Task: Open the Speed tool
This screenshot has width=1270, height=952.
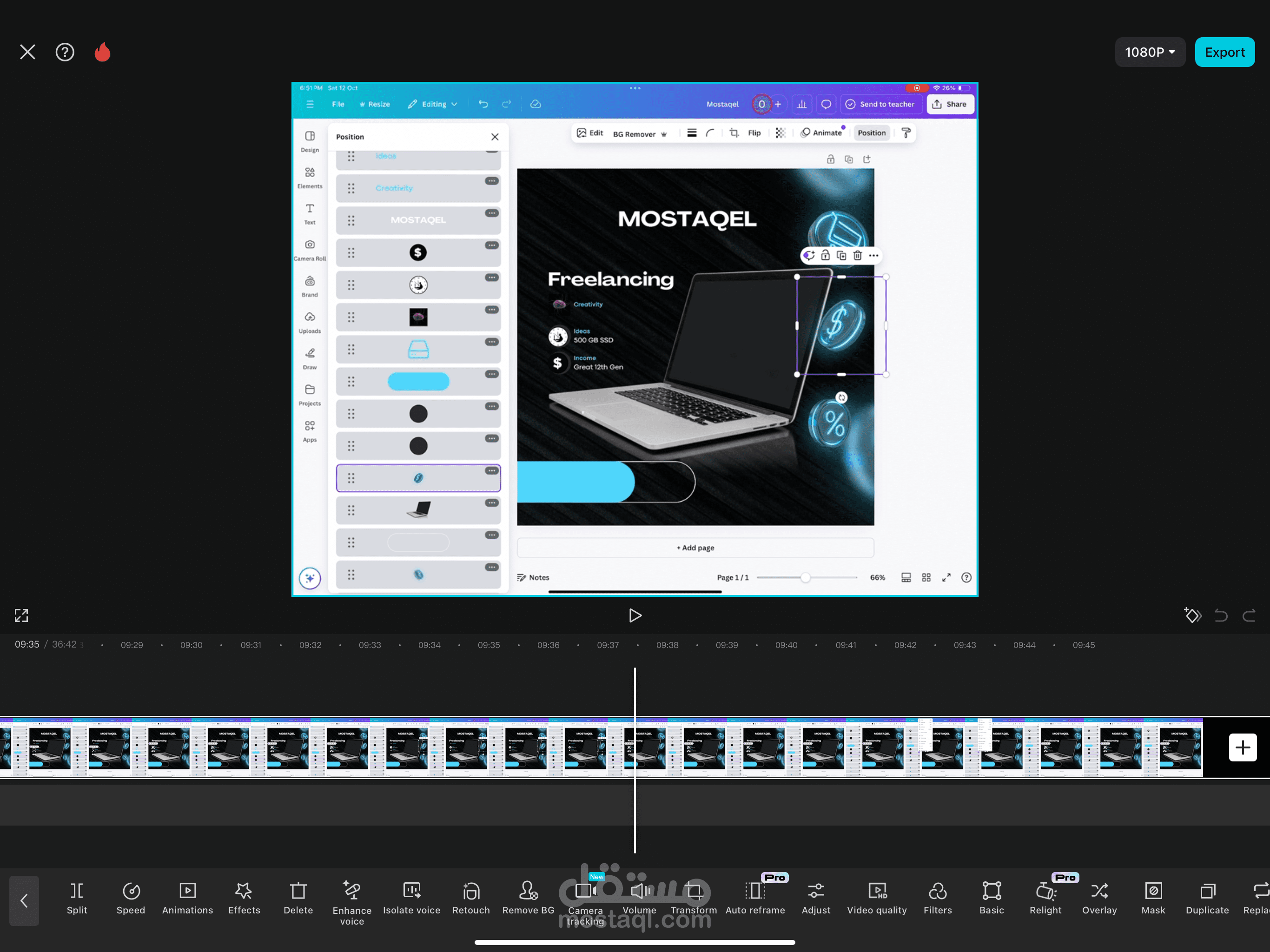Action: (x=131, y=898)
